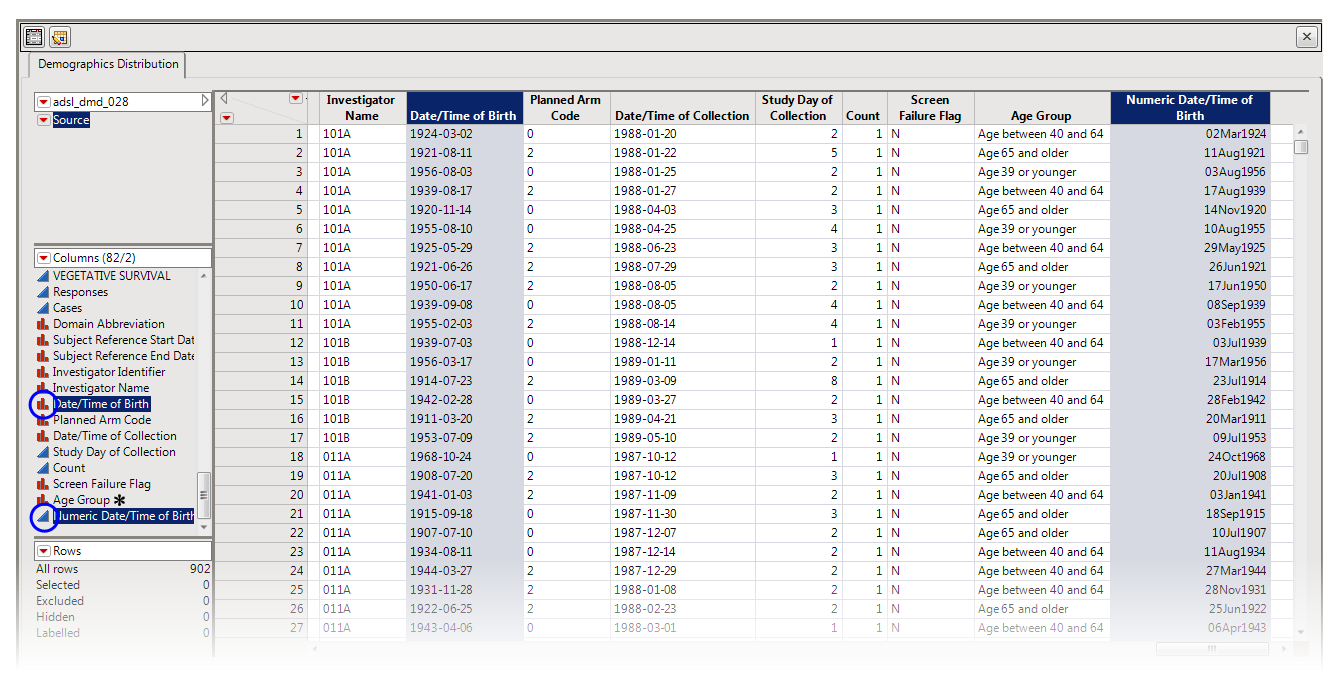The height and width of the screenshot is (684, 1338).
Task: Click the edit table toolbar icon with pencil
Action: [59, 37]
